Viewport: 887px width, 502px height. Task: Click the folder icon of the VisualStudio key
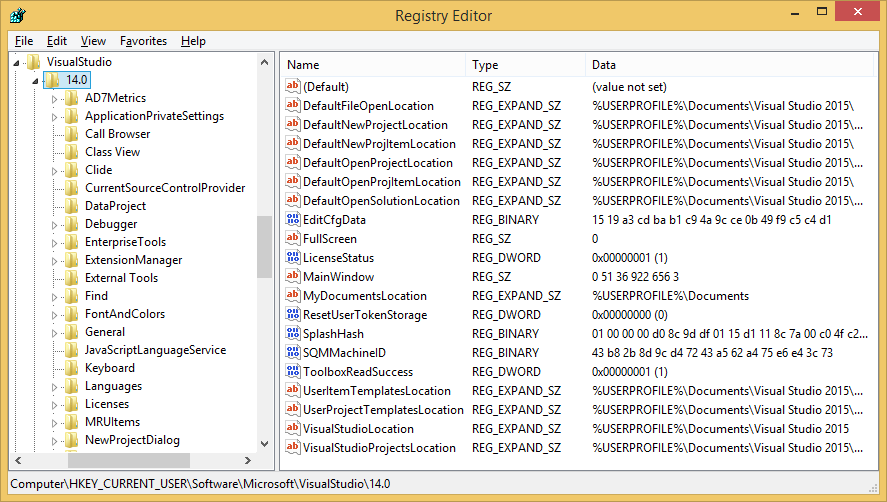[x=33, y=62]
